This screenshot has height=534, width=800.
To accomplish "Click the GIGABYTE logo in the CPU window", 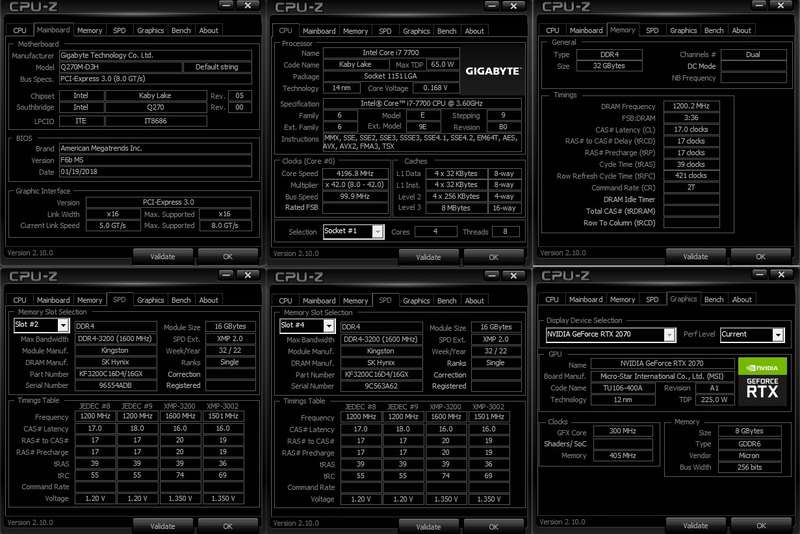I will coord(492,71).
